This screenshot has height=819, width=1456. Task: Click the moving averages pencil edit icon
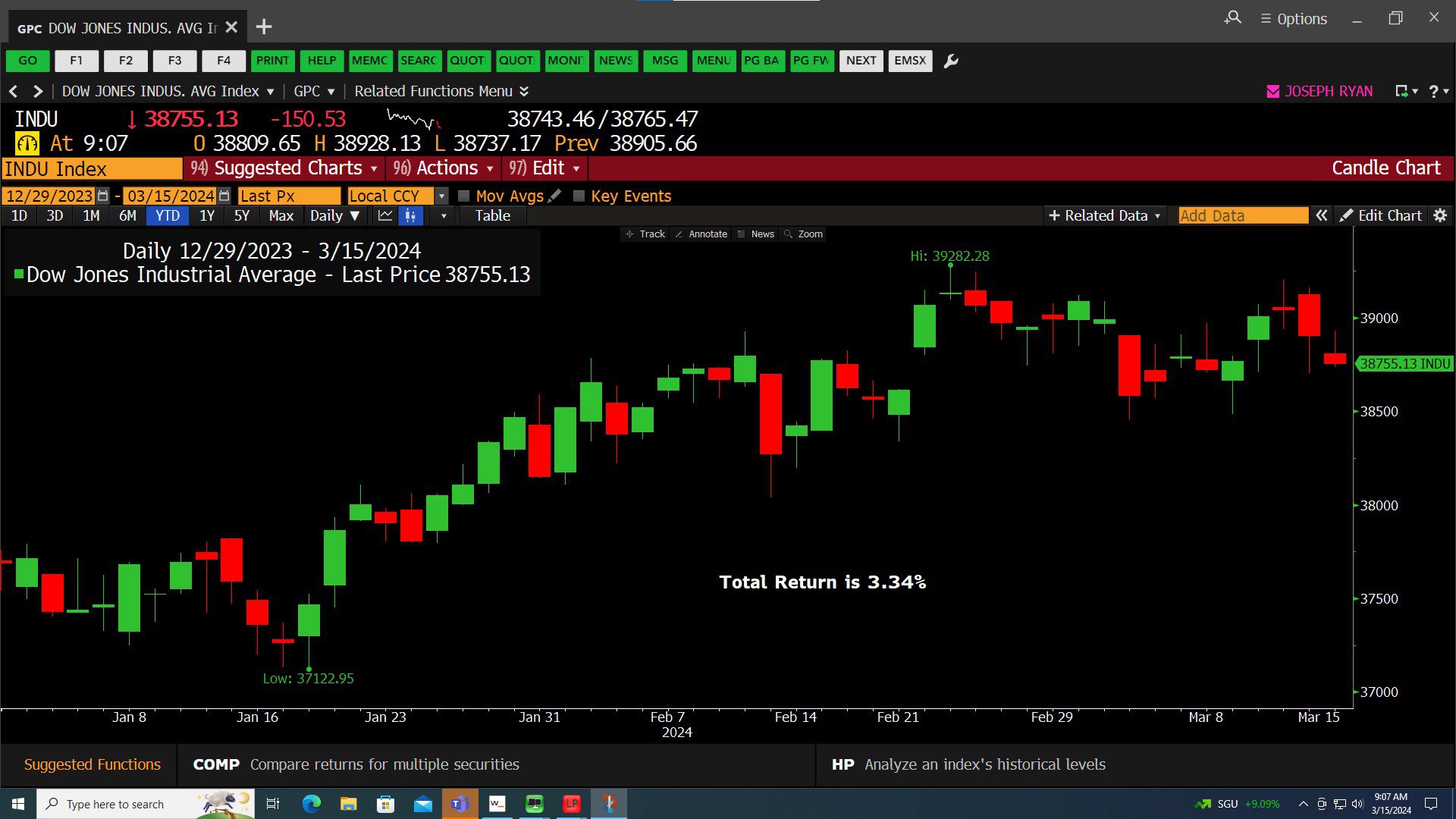pos(555,196)
